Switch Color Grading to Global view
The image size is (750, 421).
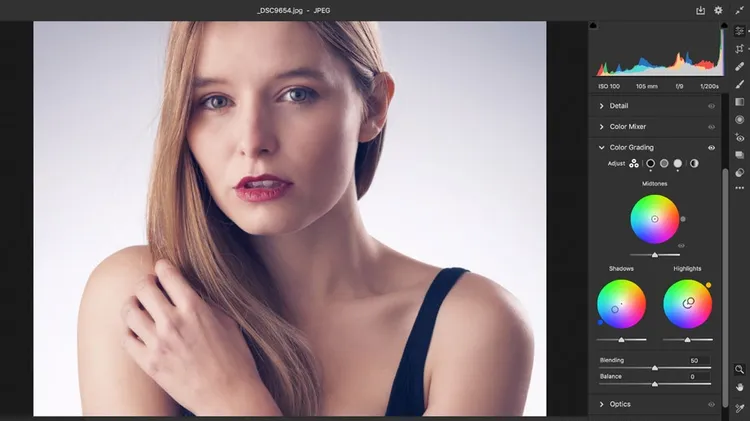click(694, 164)
